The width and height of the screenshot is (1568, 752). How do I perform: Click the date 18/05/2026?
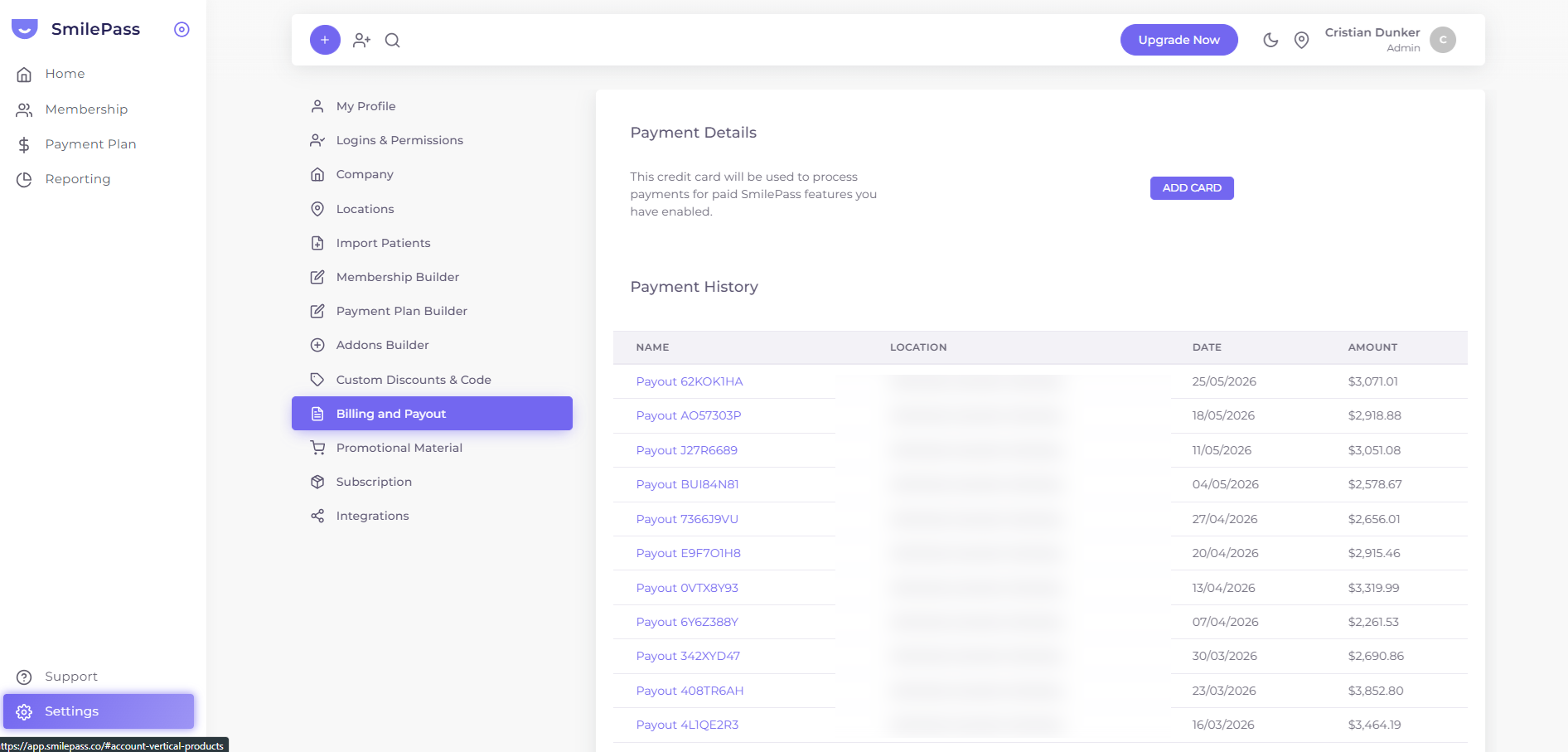[1223, 415]
